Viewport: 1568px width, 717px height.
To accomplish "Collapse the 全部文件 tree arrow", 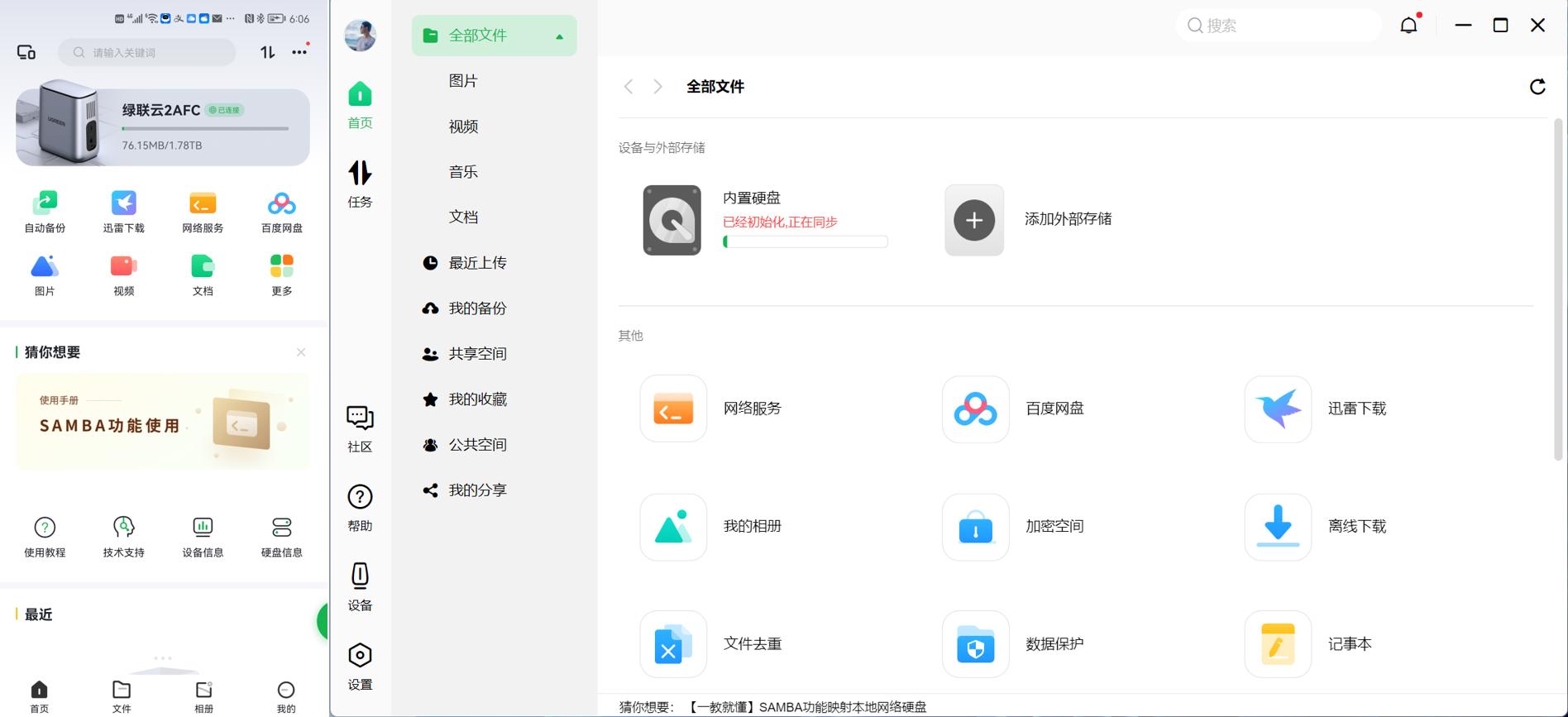I will 560,36.
